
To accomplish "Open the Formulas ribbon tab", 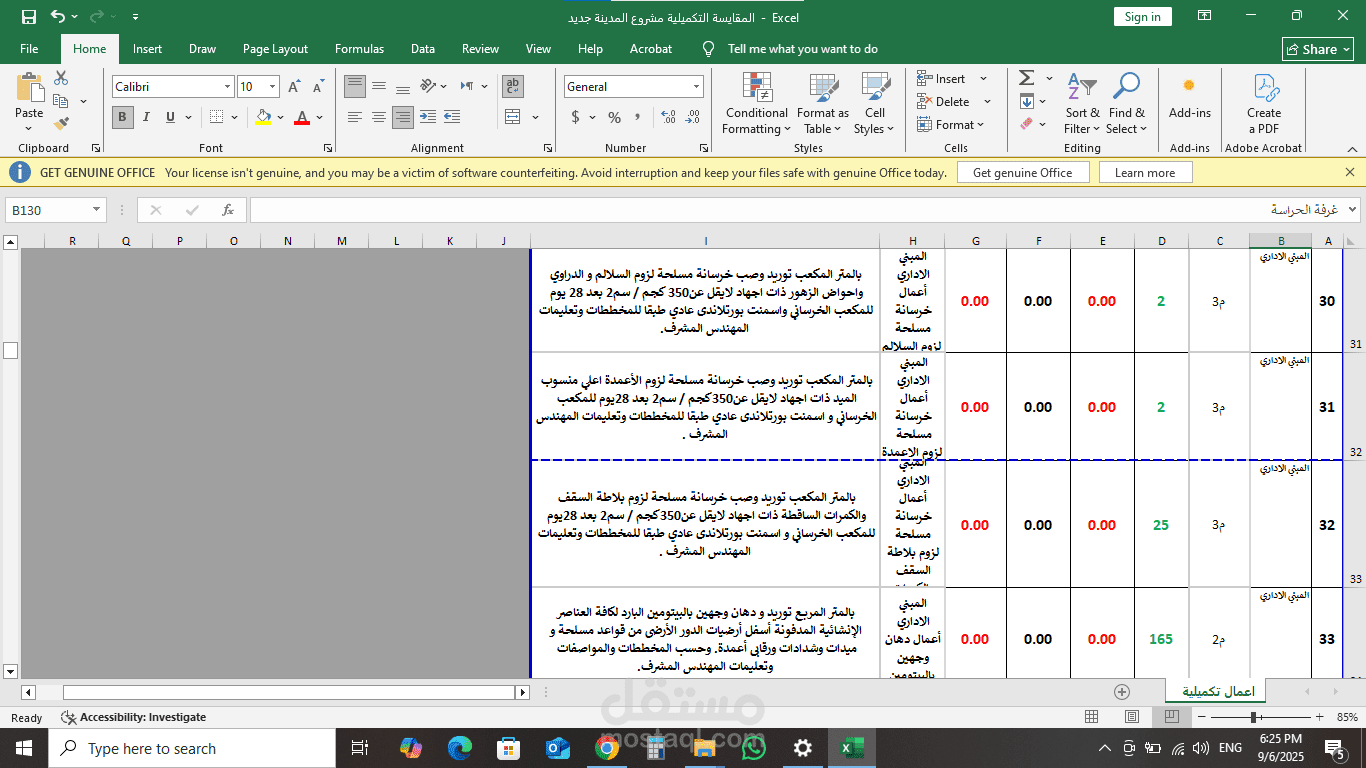I will [x=359, y=49].
